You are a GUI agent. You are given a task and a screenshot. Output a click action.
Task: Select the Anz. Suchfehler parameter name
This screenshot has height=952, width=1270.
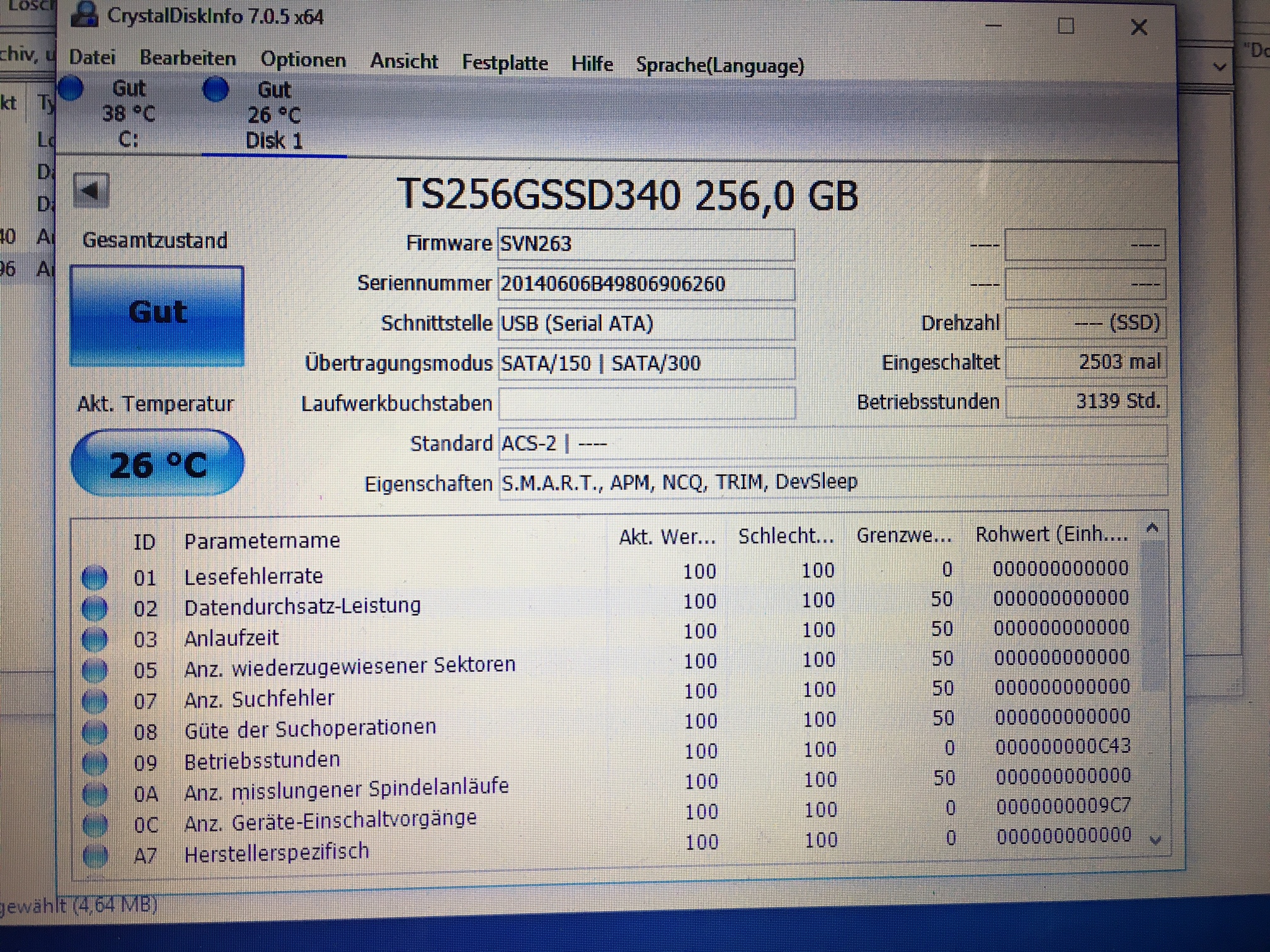259,699
